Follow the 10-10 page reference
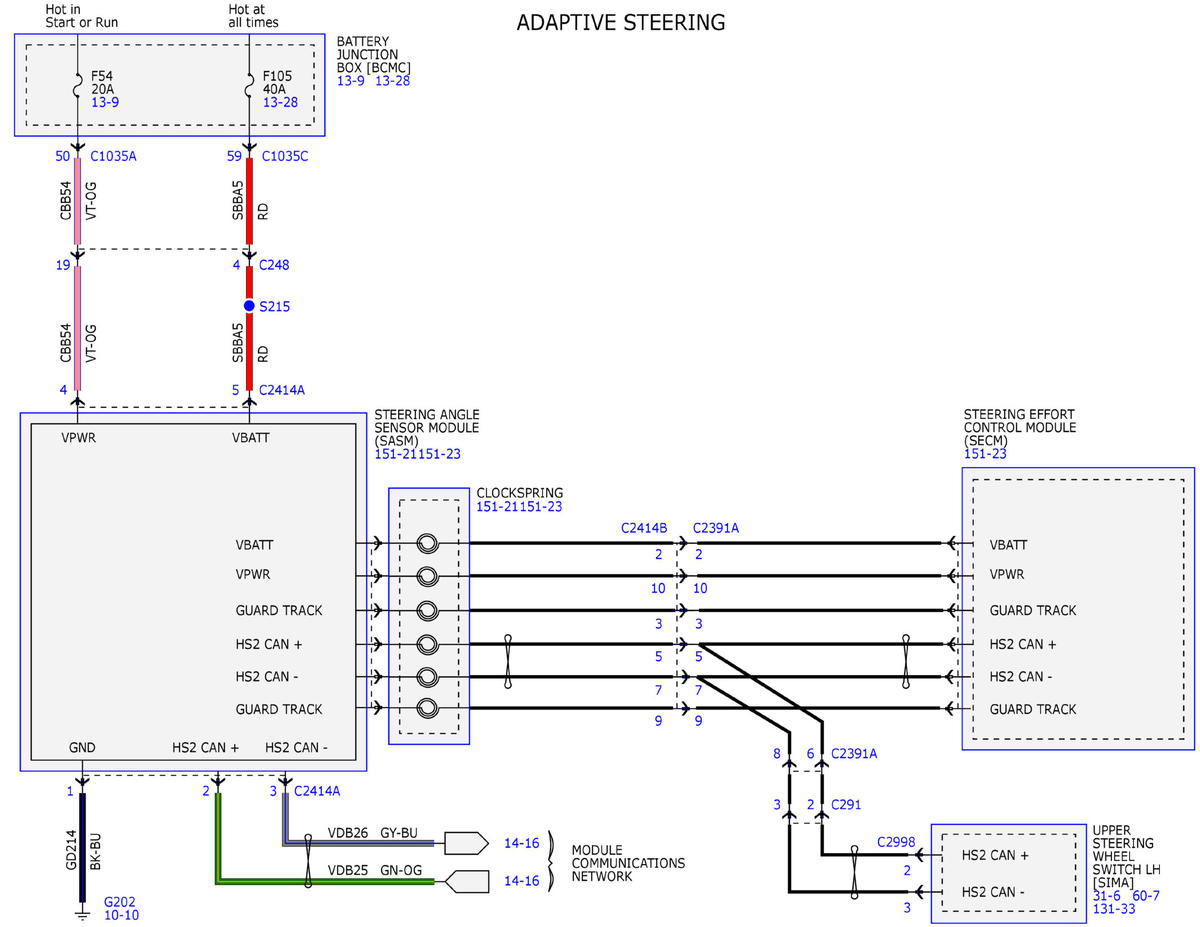1200x927 pixels. [x=122, y=915]
